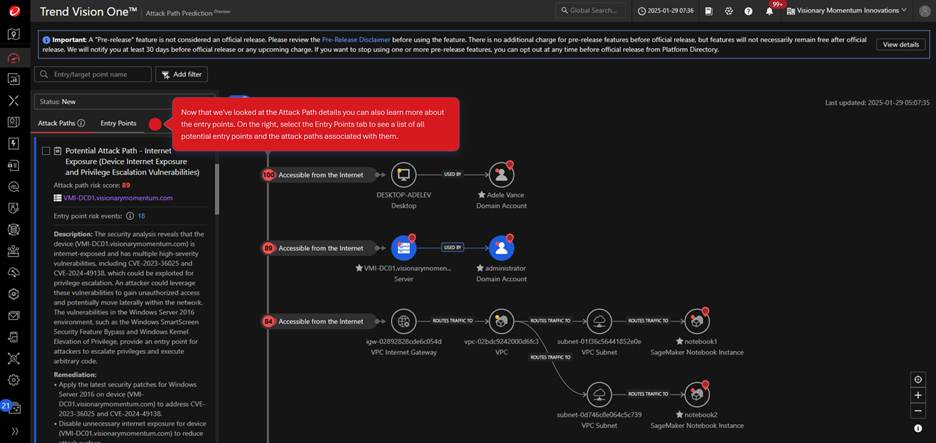Select the vpc-02bdc9242000d6fc3 VPC node
Screen dimensions: 936x443
[x=501, y=321]
